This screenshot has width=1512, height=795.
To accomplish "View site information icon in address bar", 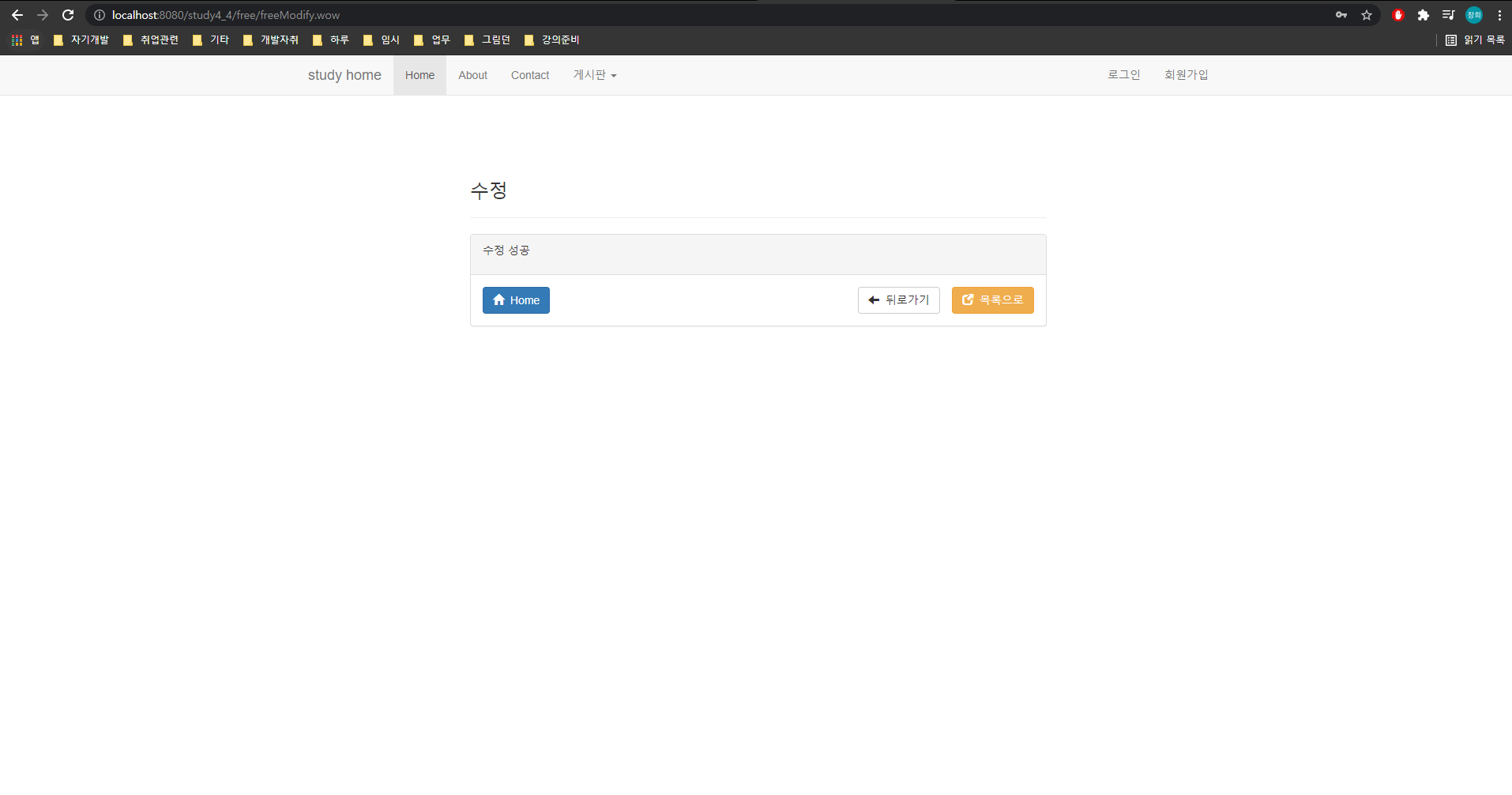I will point(100,15).
